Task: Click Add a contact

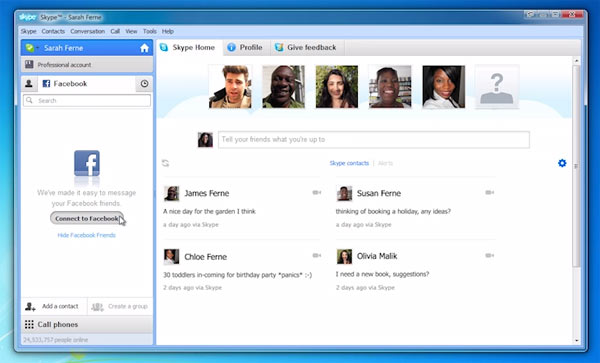Action: [x=54, y=306]
